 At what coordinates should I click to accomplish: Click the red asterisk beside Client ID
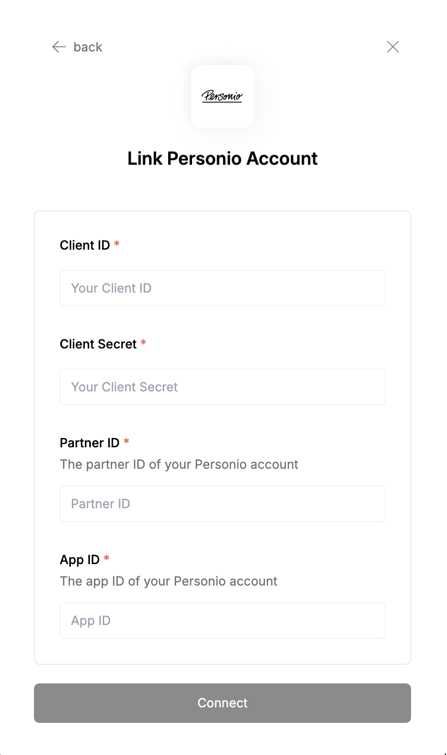click(117, 244)
